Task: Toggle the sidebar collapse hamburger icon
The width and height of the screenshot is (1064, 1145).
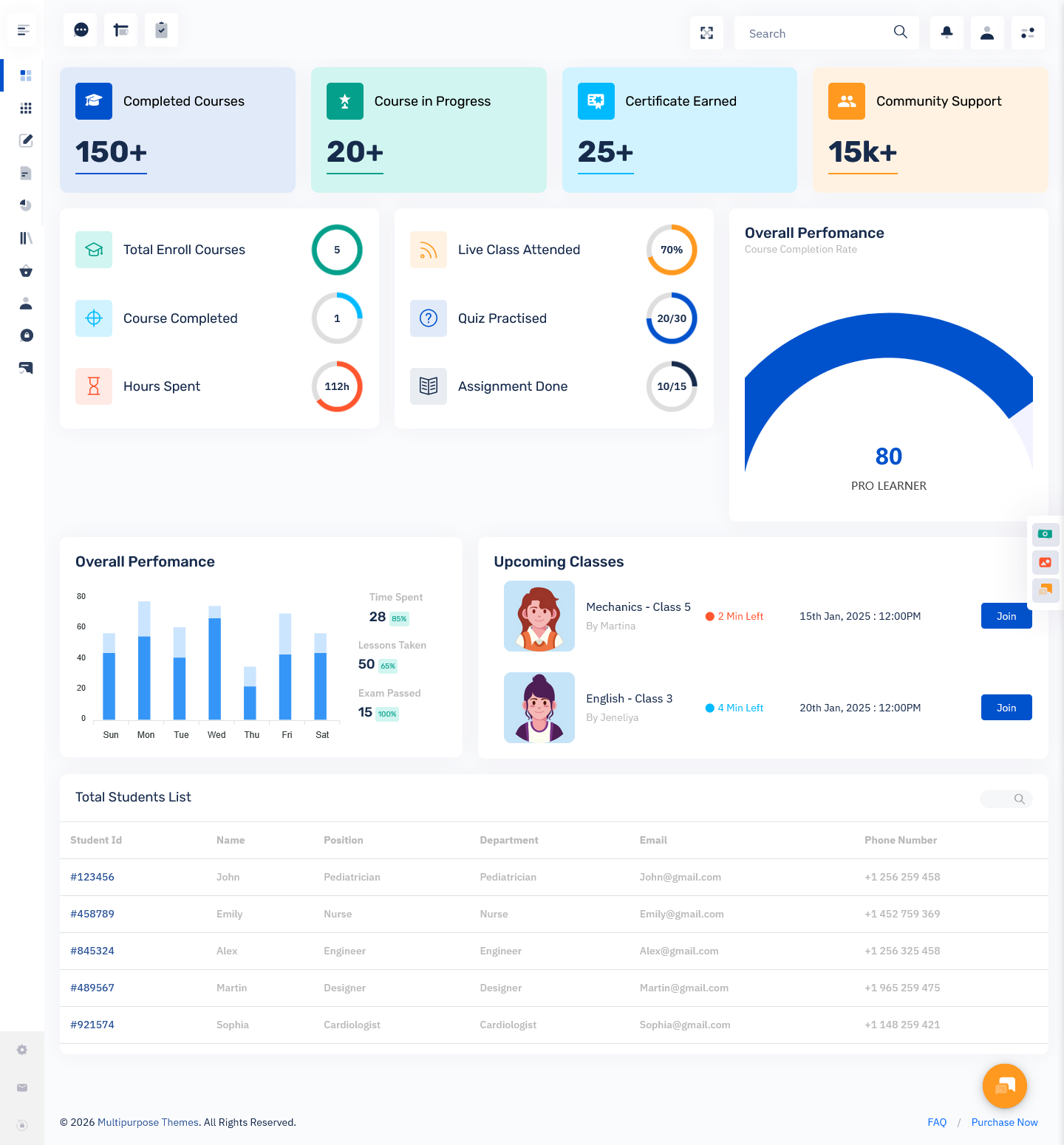Action: pyautogui.click(x=23, y=30)
